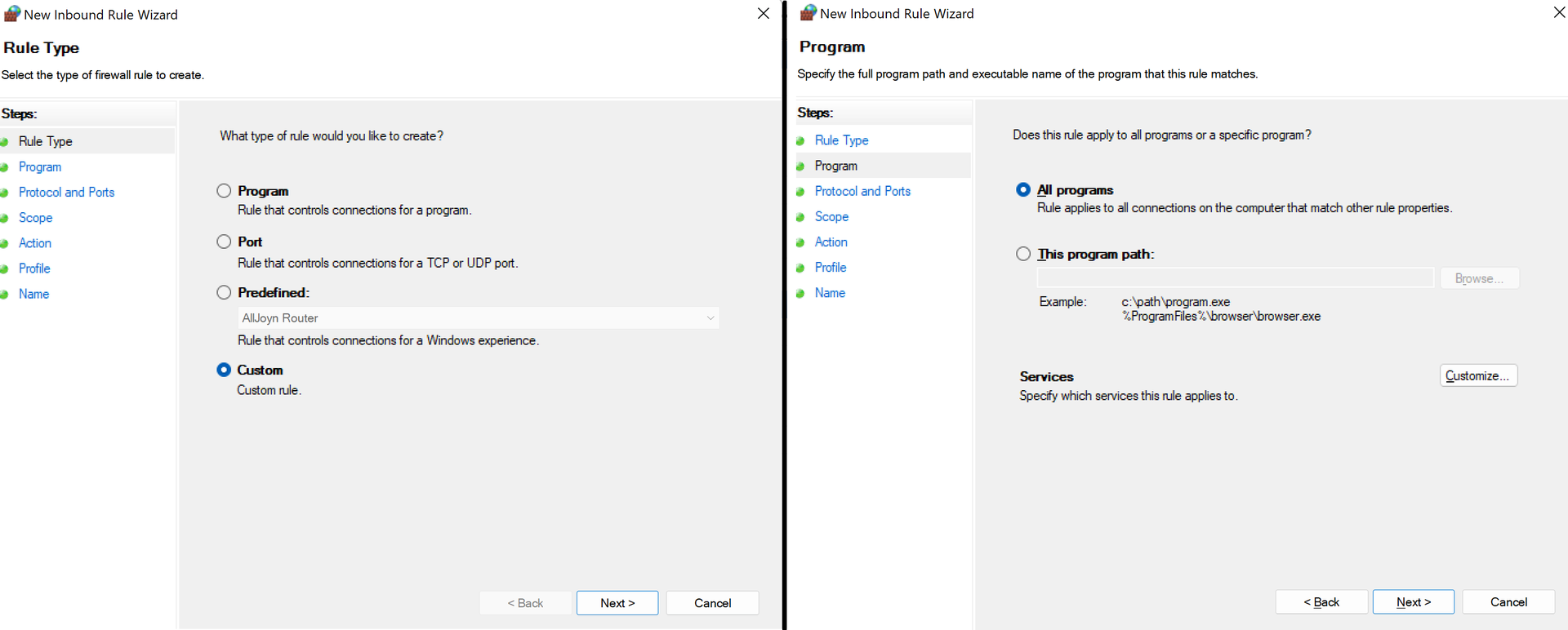Screen dimensions: 1568x630
Task: Go Back from the Program wizard page
Action: point(1321,602)
